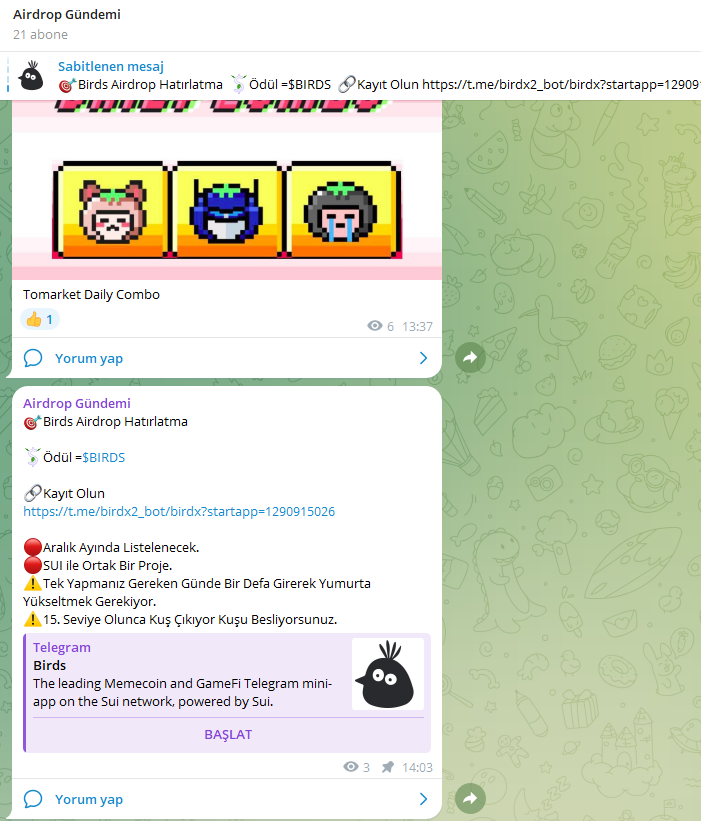This screenshot has width=701, height=821.
Task: Toggle the thumbs-up reaction on Tomarket post
Action: click(x=40, y=319)
